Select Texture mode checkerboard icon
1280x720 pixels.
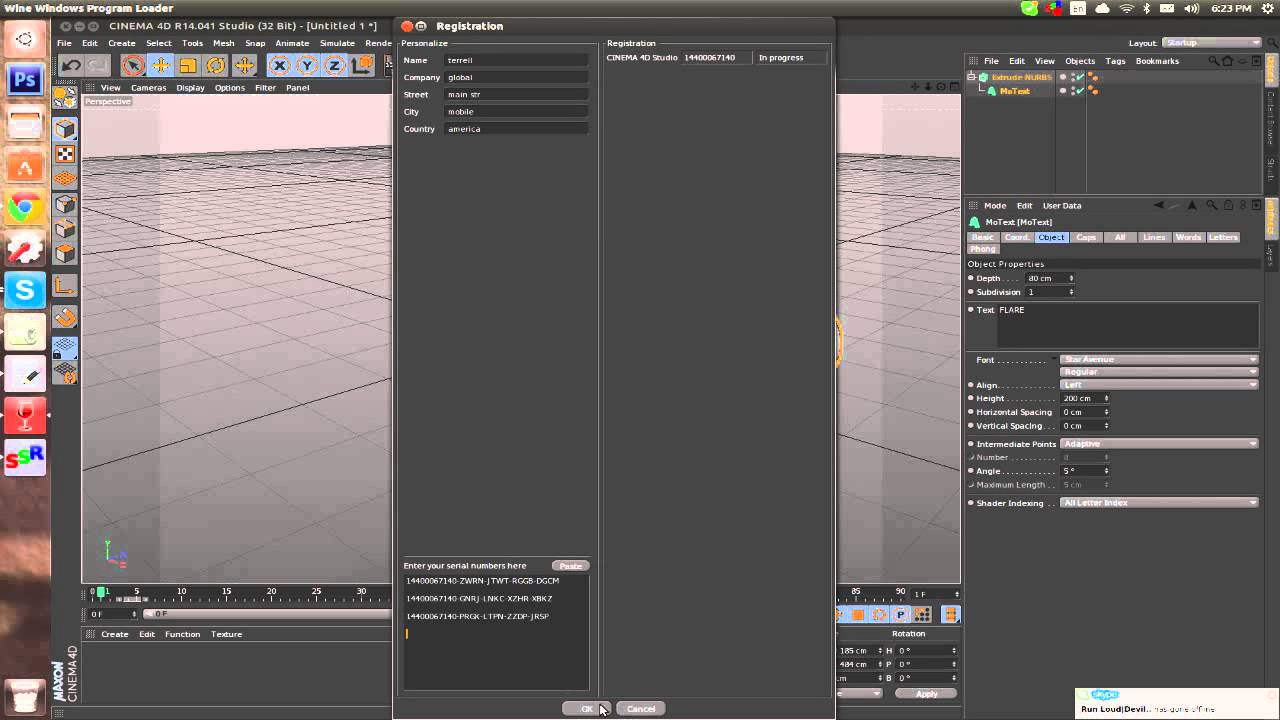coord(65,154)
